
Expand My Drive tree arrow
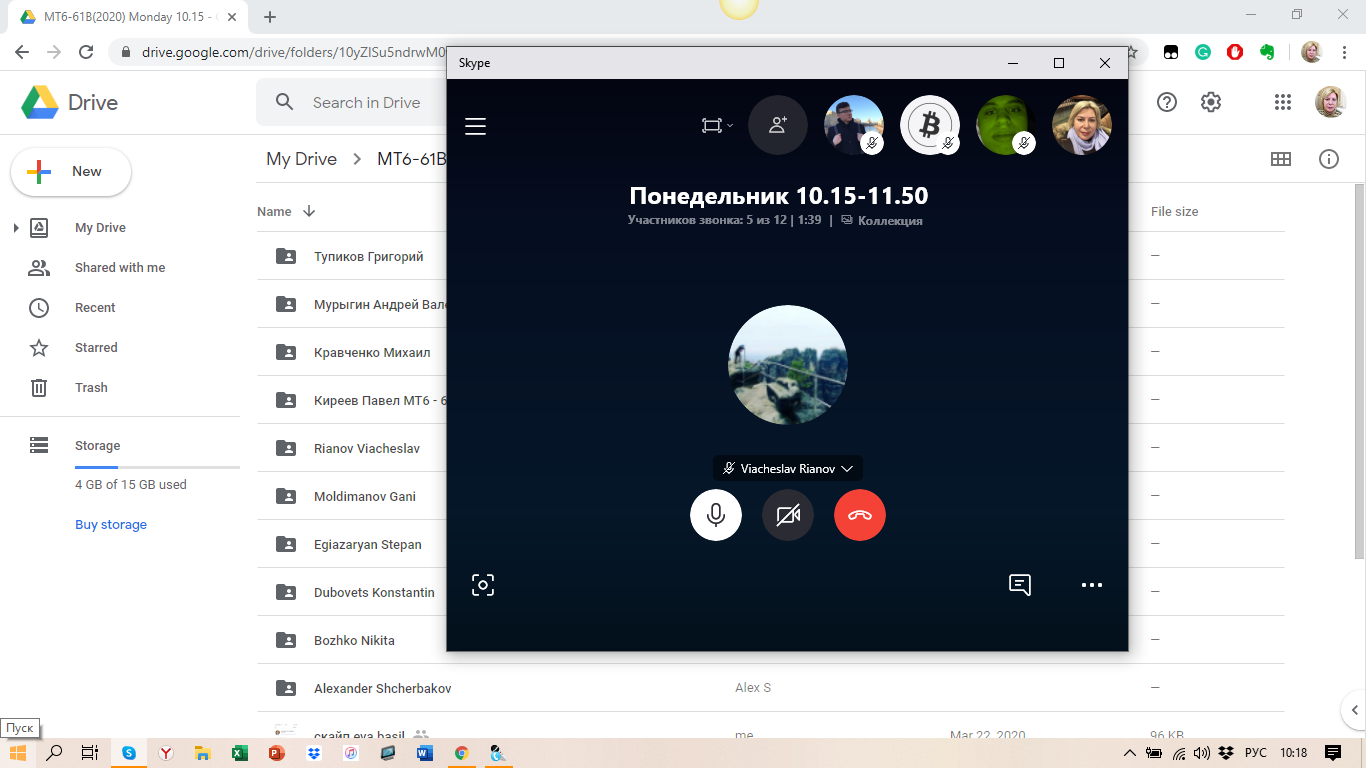[16, 228]
